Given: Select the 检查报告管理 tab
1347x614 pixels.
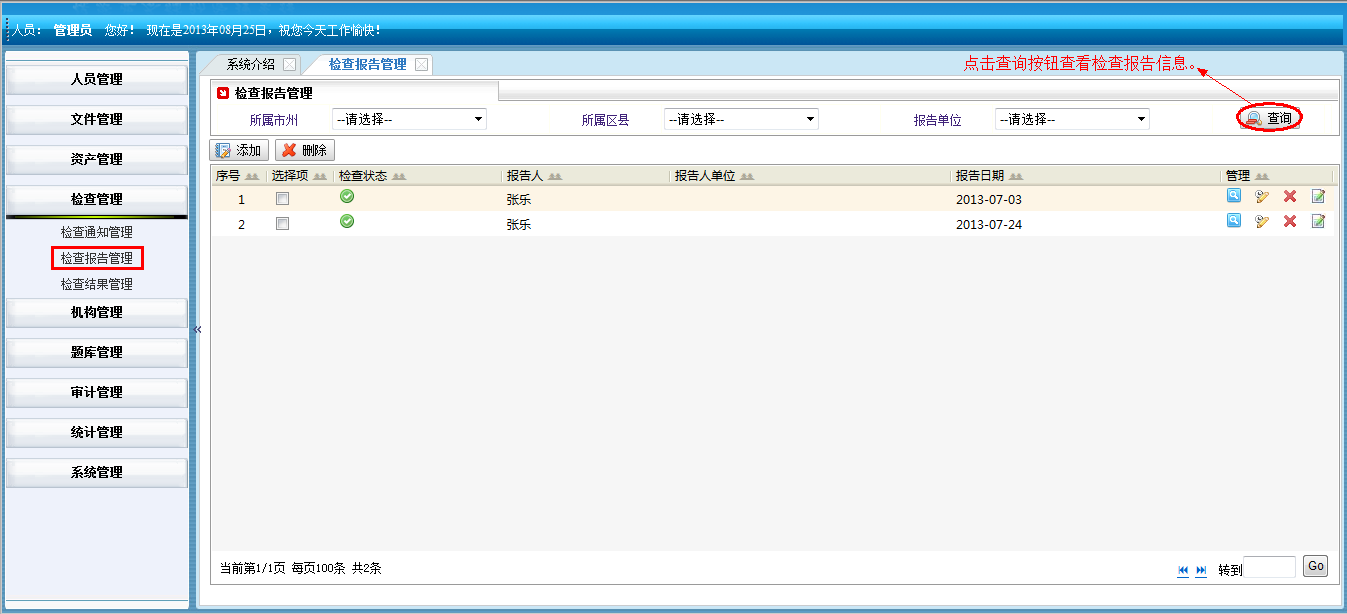Looking at the screenshot, I should (x=368, y=64).
